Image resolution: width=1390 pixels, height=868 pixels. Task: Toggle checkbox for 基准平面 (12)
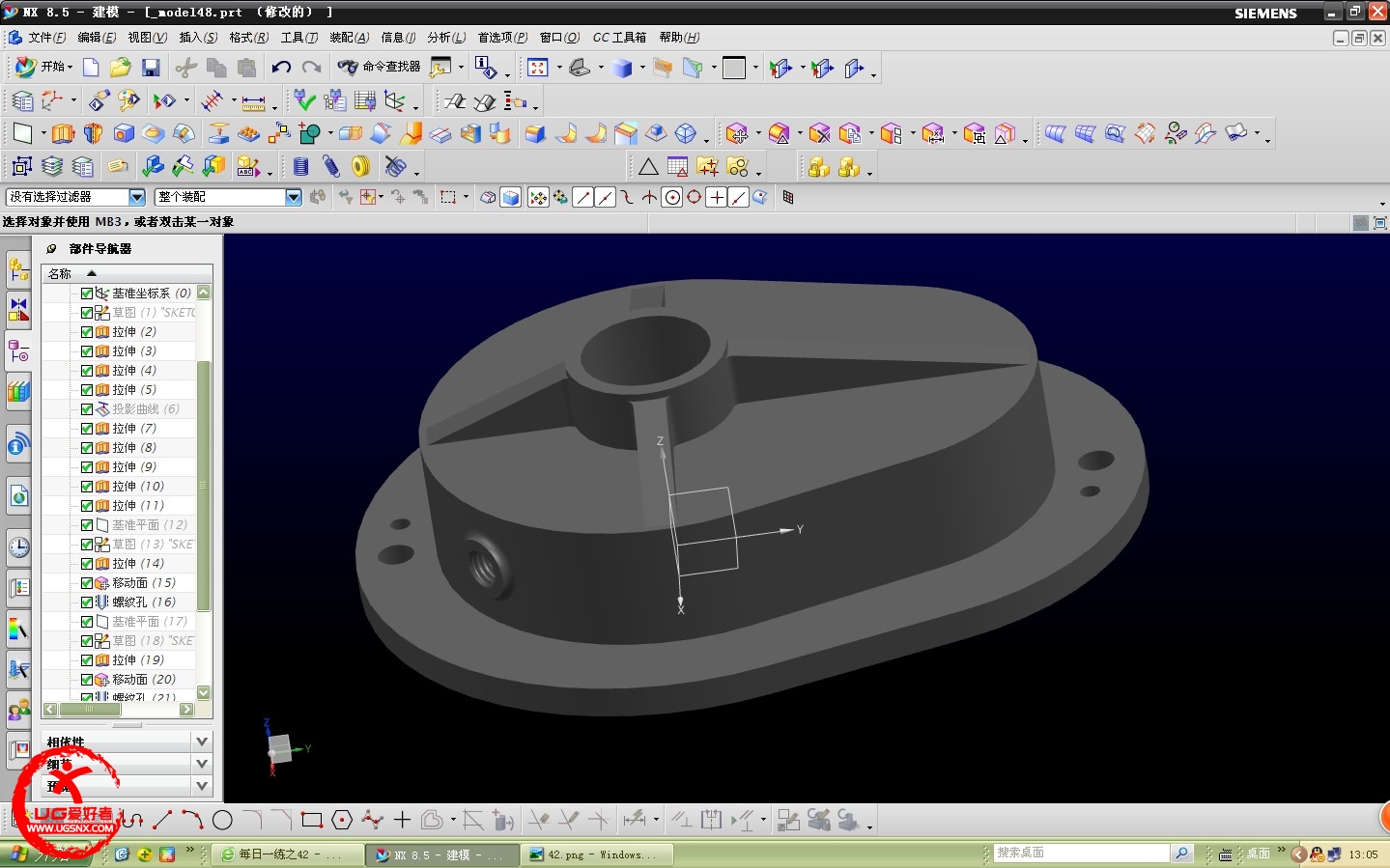(x=87, y=524)
